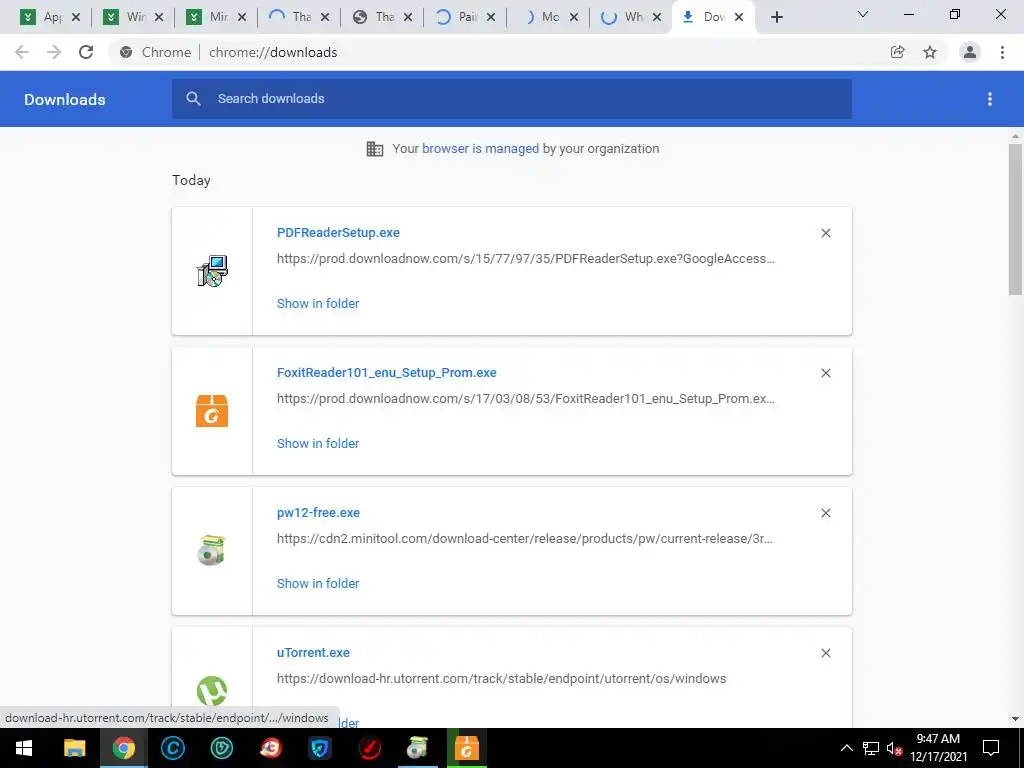This screenshot has width=1024, height=768.
Task: Close the 'App' tab
Action: click(x=76, y=18)
